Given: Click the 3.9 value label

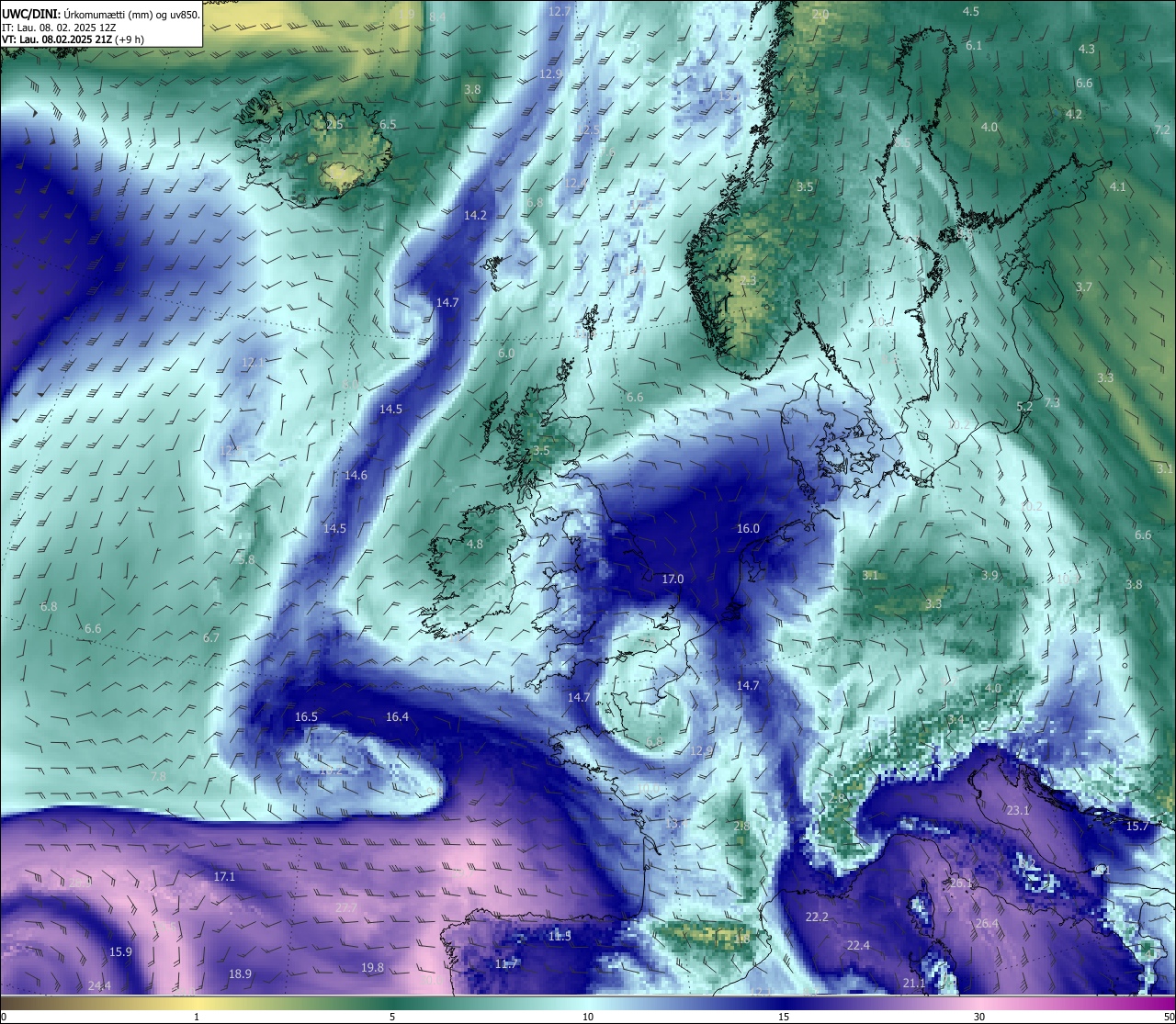Looking at the screenshot, I should pyautogui.click(x=989, y=575).
